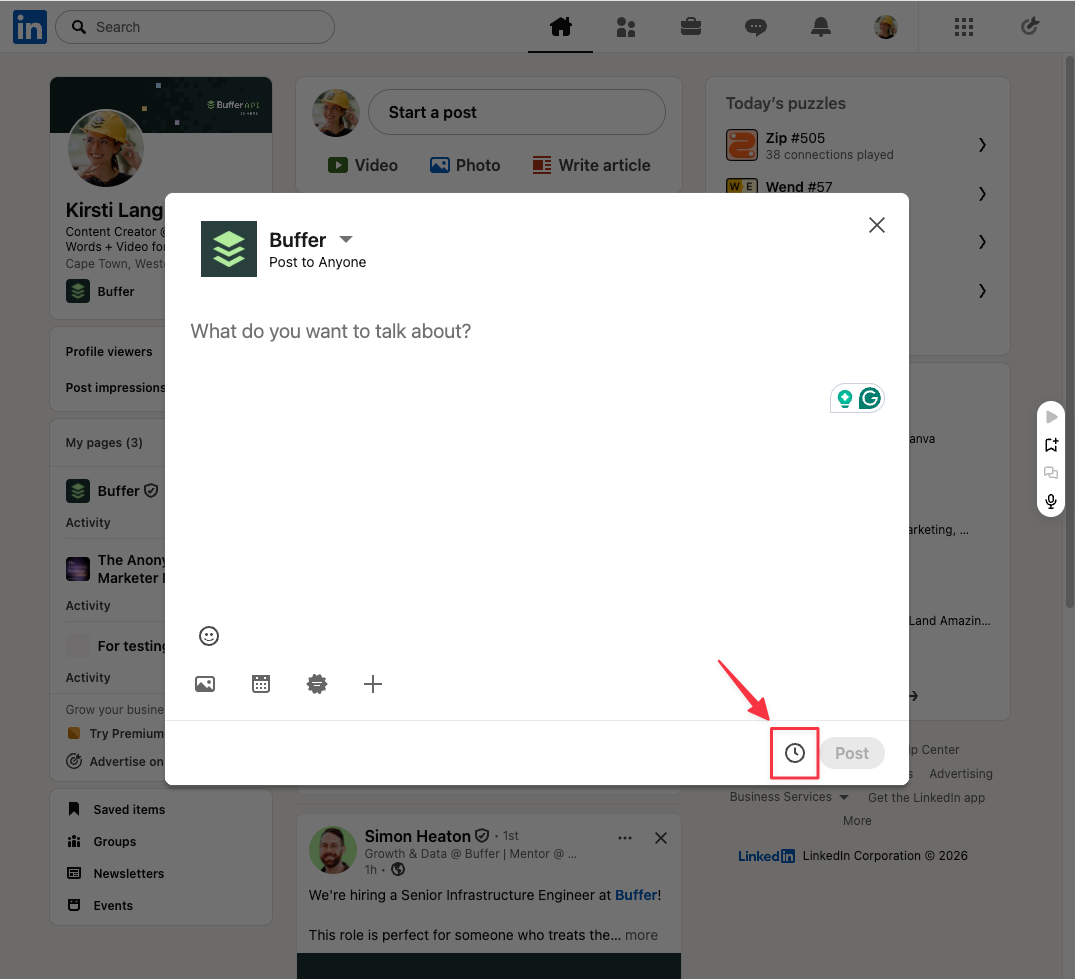Open Wend #57 puzzle chevron
This screenshot has width=1075, height=979.
tap(982, 194)
